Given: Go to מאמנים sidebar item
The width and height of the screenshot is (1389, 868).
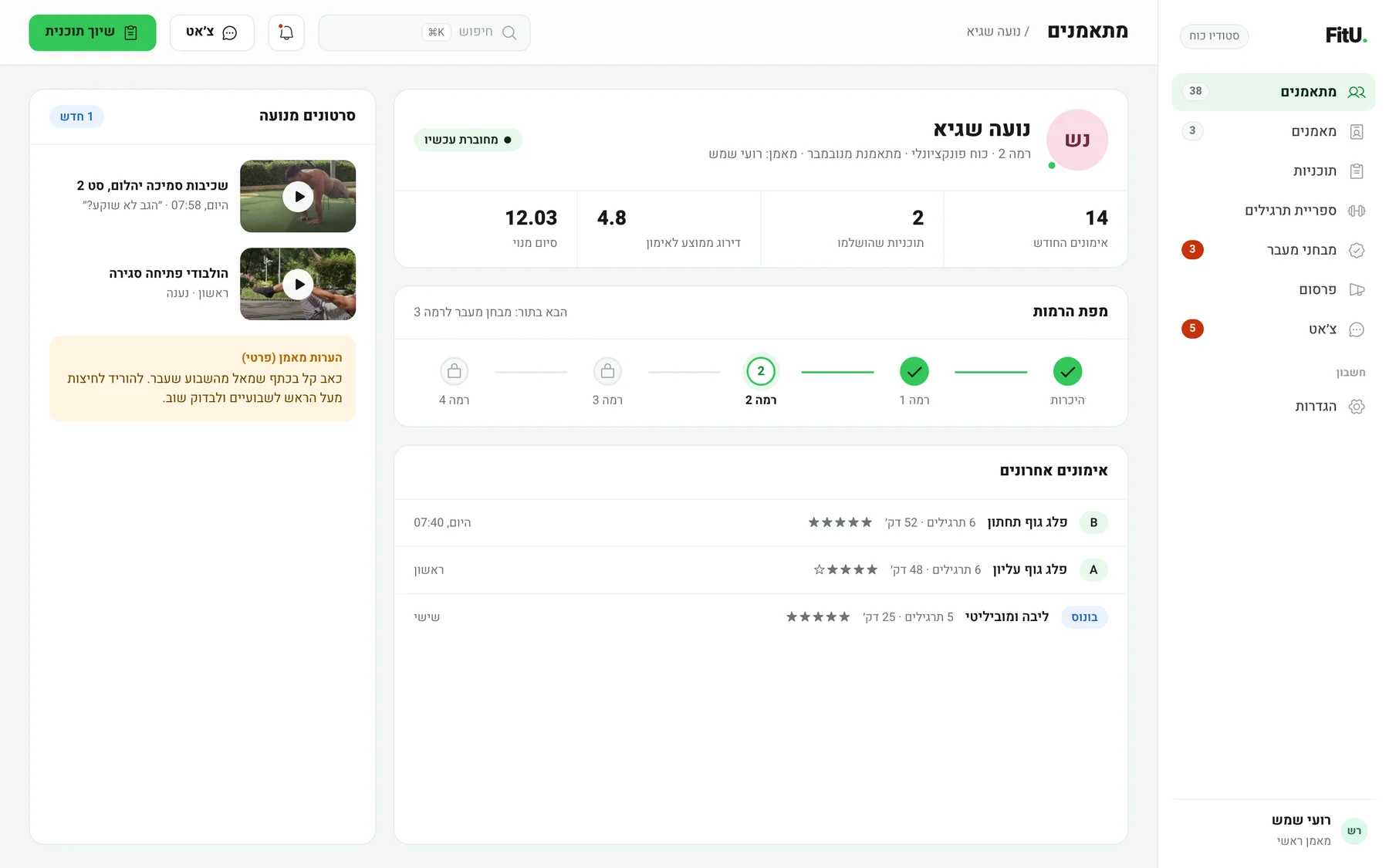Looking at the screenshot, I should tap(1273, 131).
